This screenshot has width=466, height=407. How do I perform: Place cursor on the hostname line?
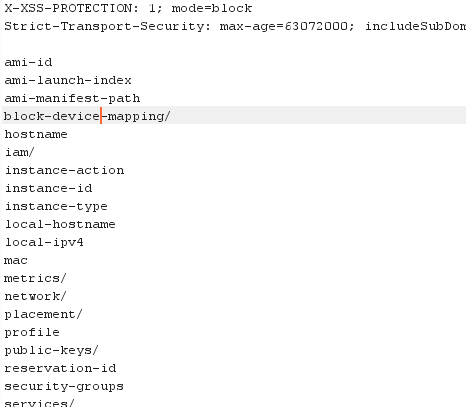[x=36, y=134]
